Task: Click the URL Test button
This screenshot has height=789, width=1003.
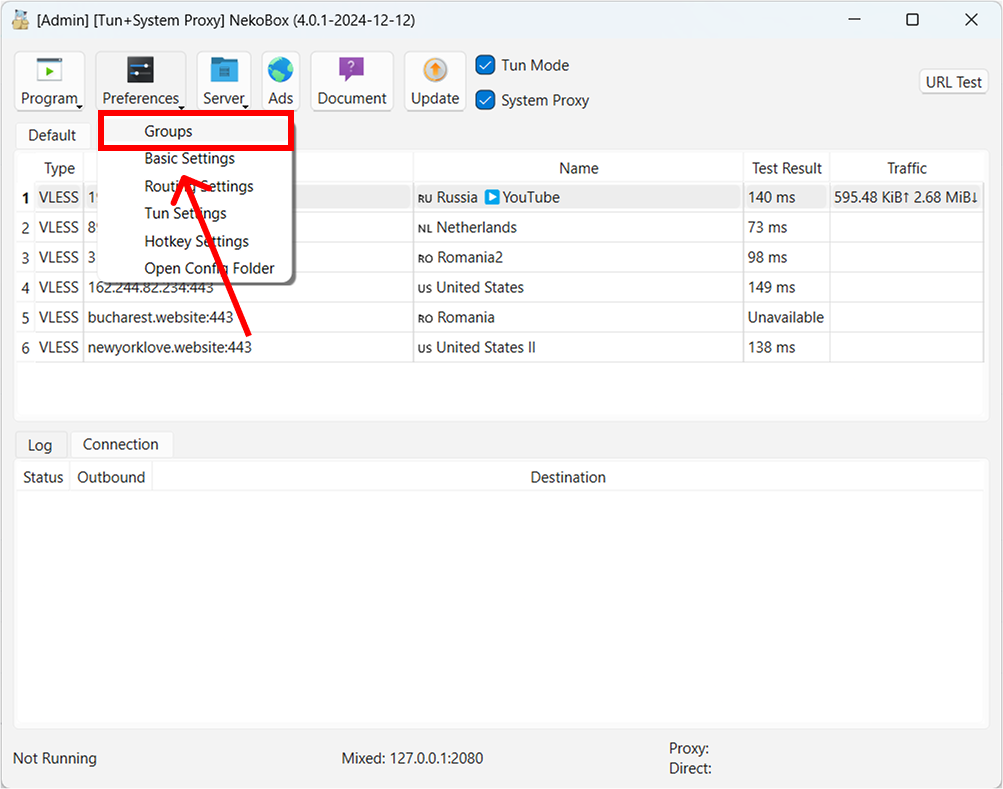Action: pyautogui.click(x=952, y=81)
